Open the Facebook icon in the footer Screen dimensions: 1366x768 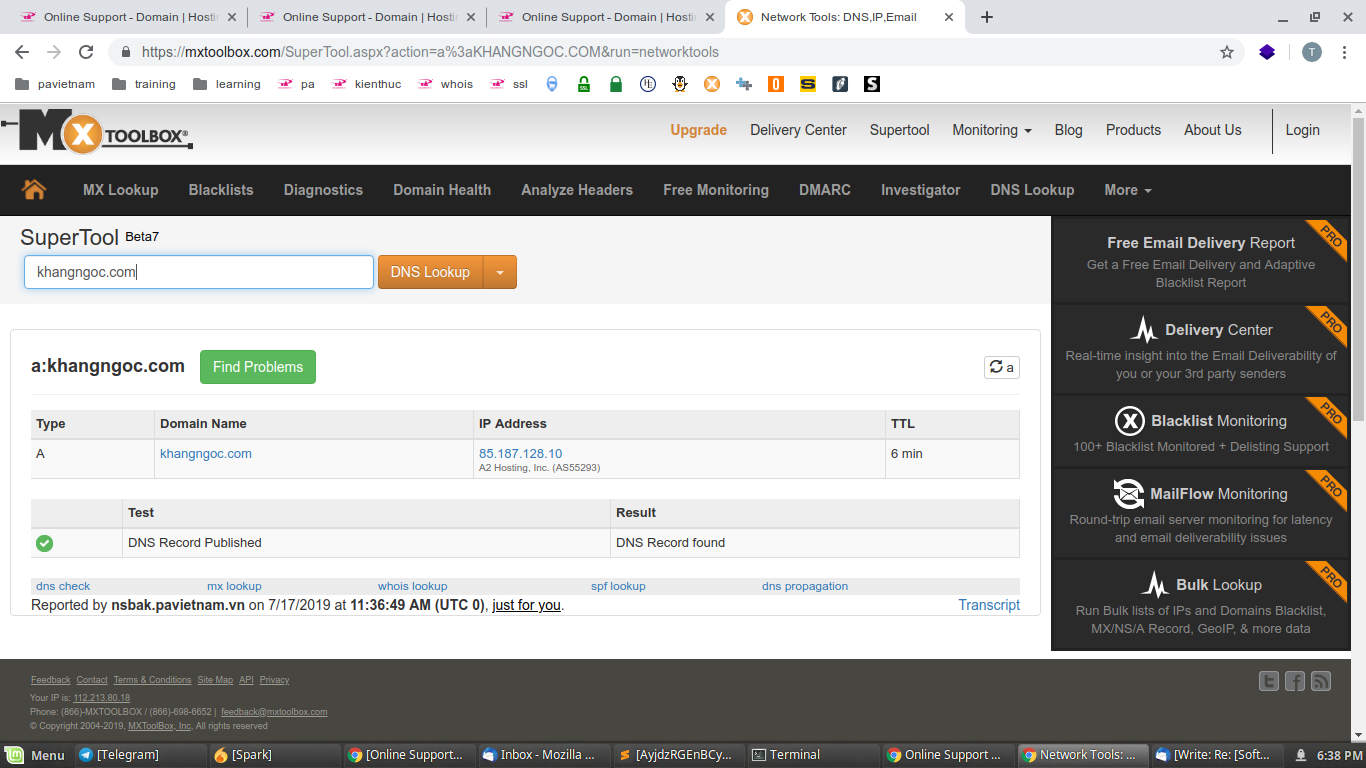tap(1295, 681)
